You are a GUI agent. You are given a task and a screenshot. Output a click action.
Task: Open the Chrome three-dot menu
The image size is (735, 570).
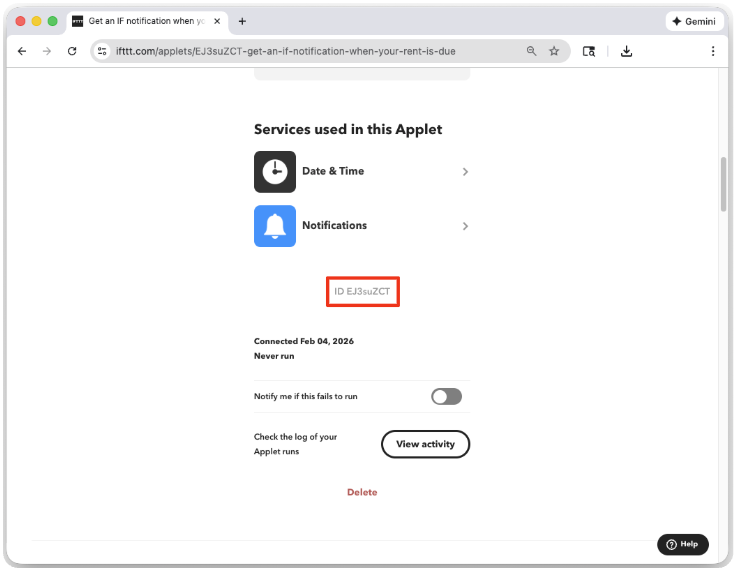click(x=713, y=51)
